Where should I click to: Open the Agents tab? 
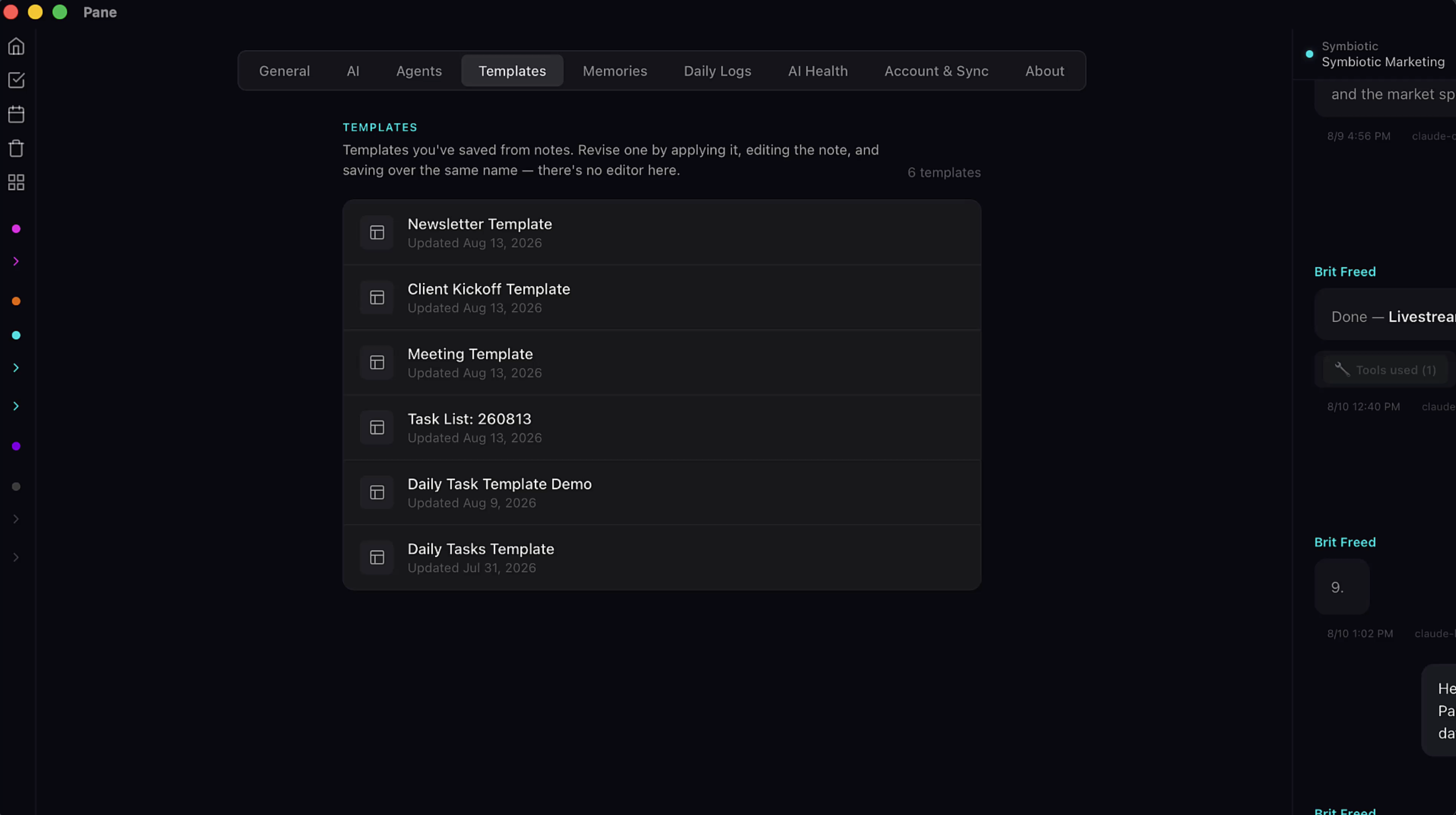click(419, 71)
